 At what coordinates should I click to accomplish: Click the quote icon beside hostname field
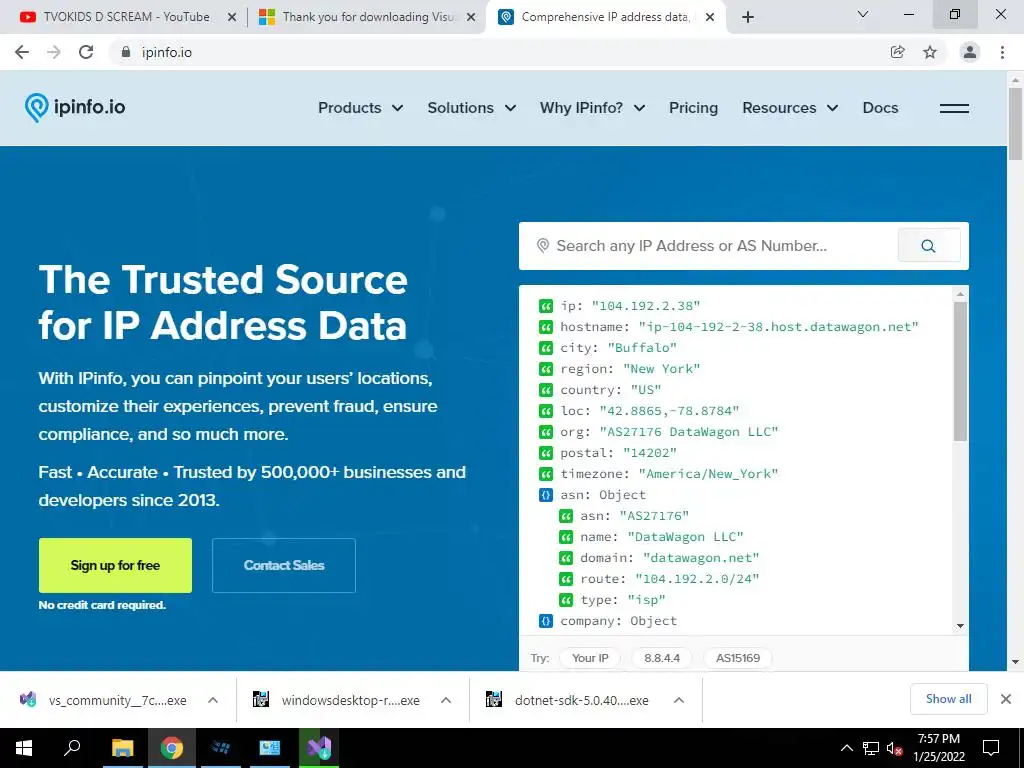(546, 327)
